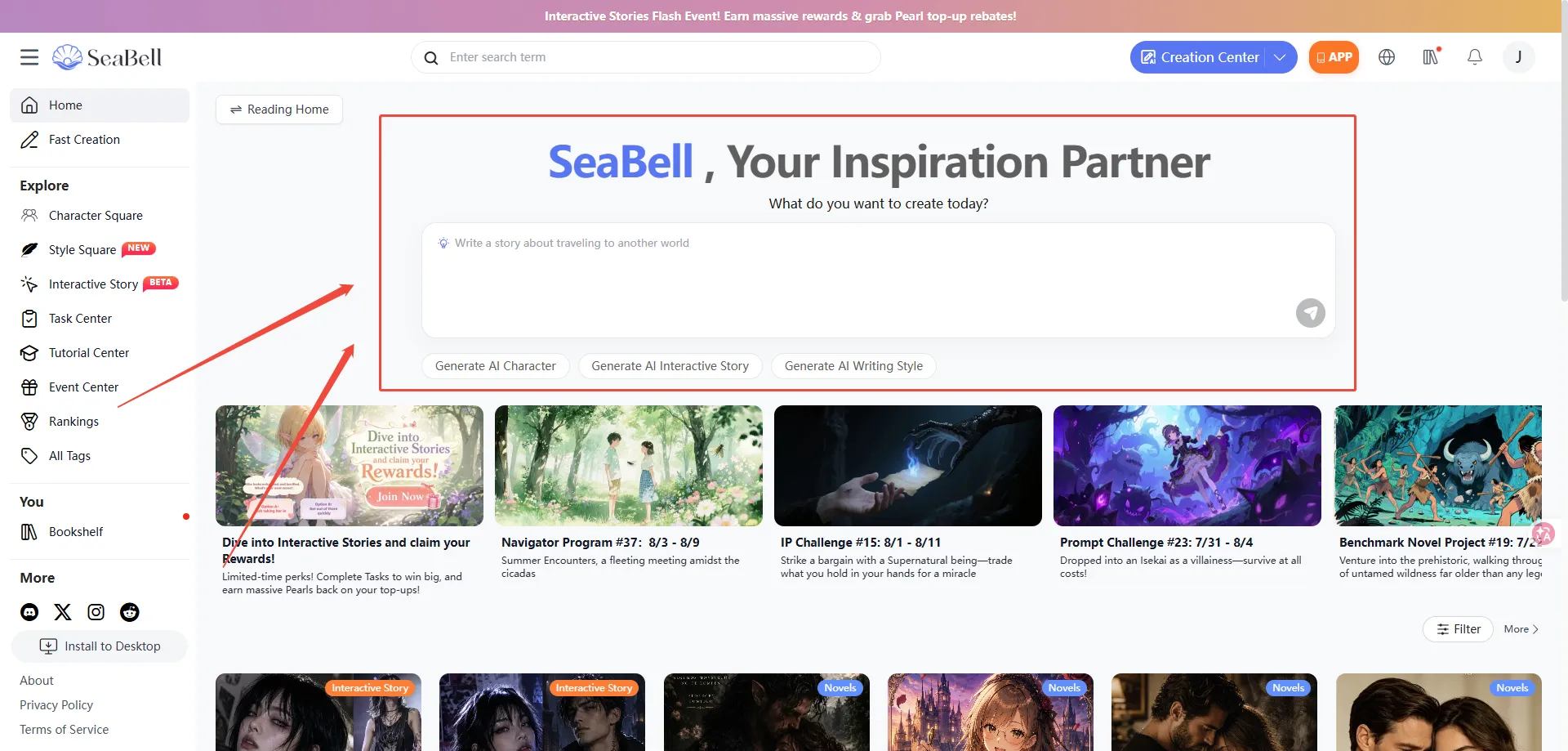
Task: Open the Privacy Policy link
Action: [56, 705]
